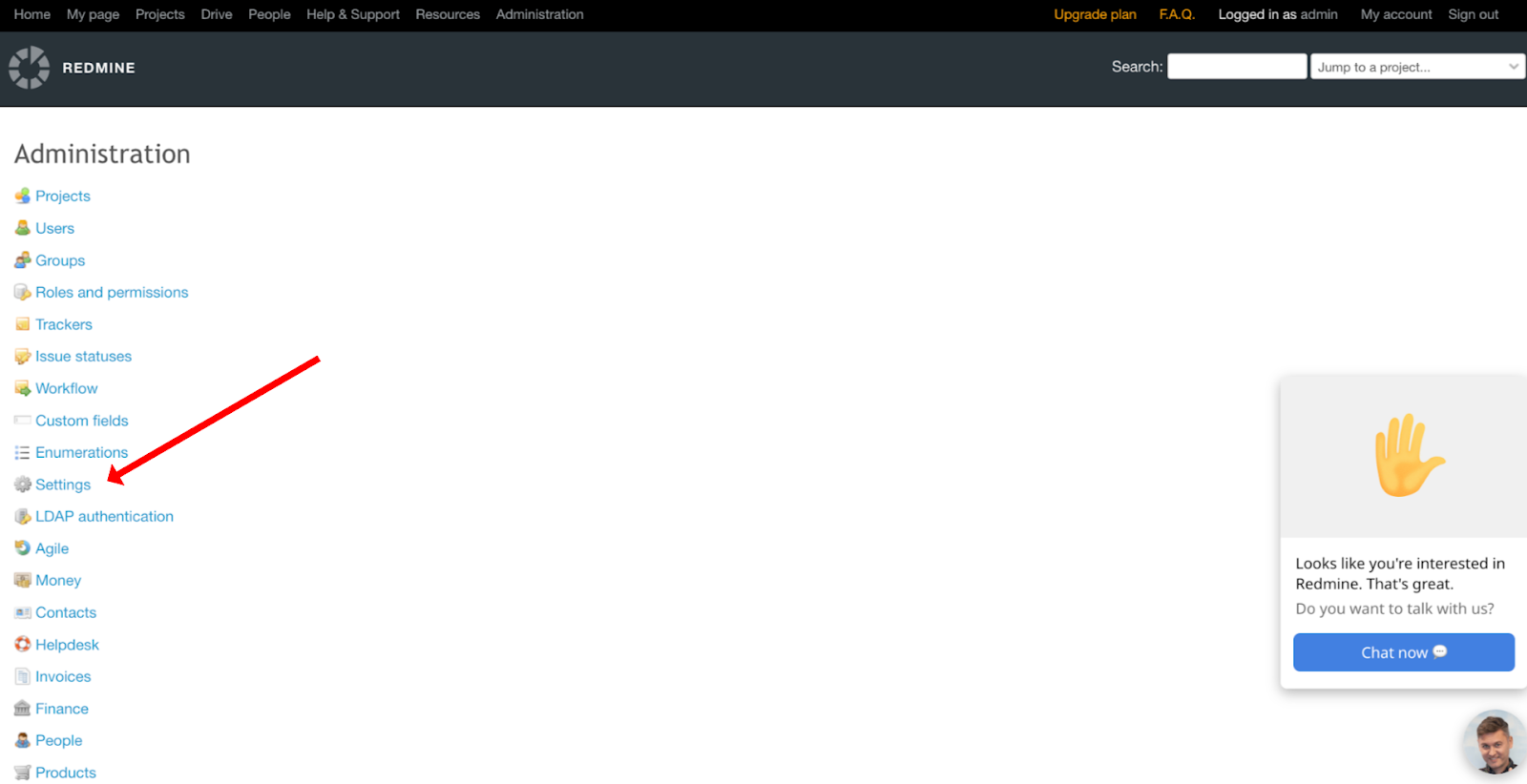
Task: Open the Contacts link
Action: point(66,612)
